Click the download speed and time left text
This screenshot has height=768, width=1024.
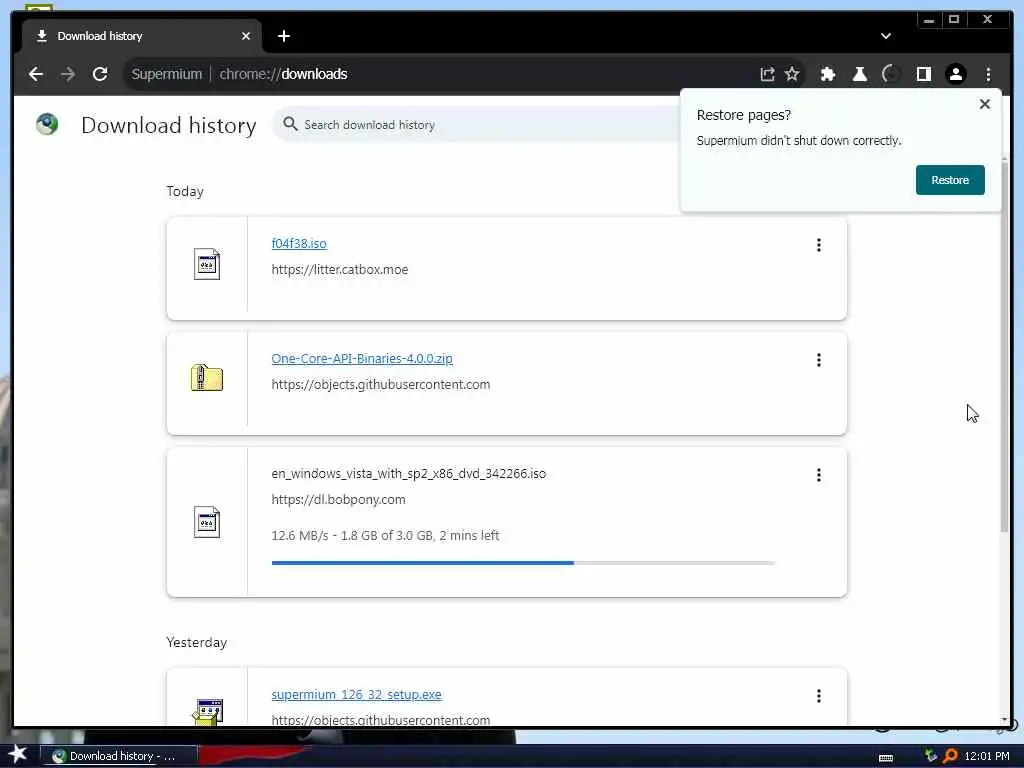point(385,535)
